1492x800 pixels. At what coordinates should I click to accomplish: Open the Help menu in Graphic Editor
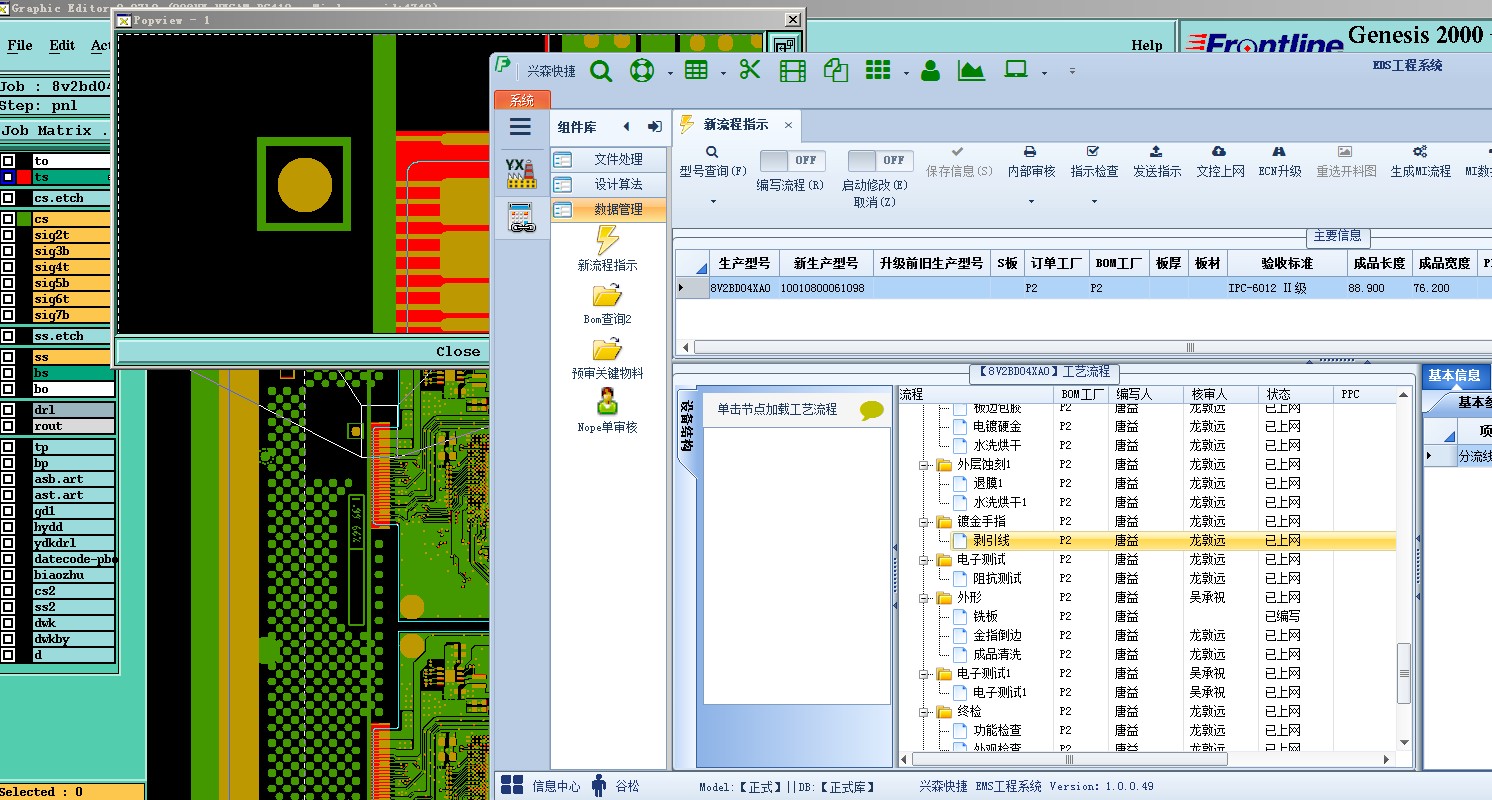click(x=1147, y=45)
